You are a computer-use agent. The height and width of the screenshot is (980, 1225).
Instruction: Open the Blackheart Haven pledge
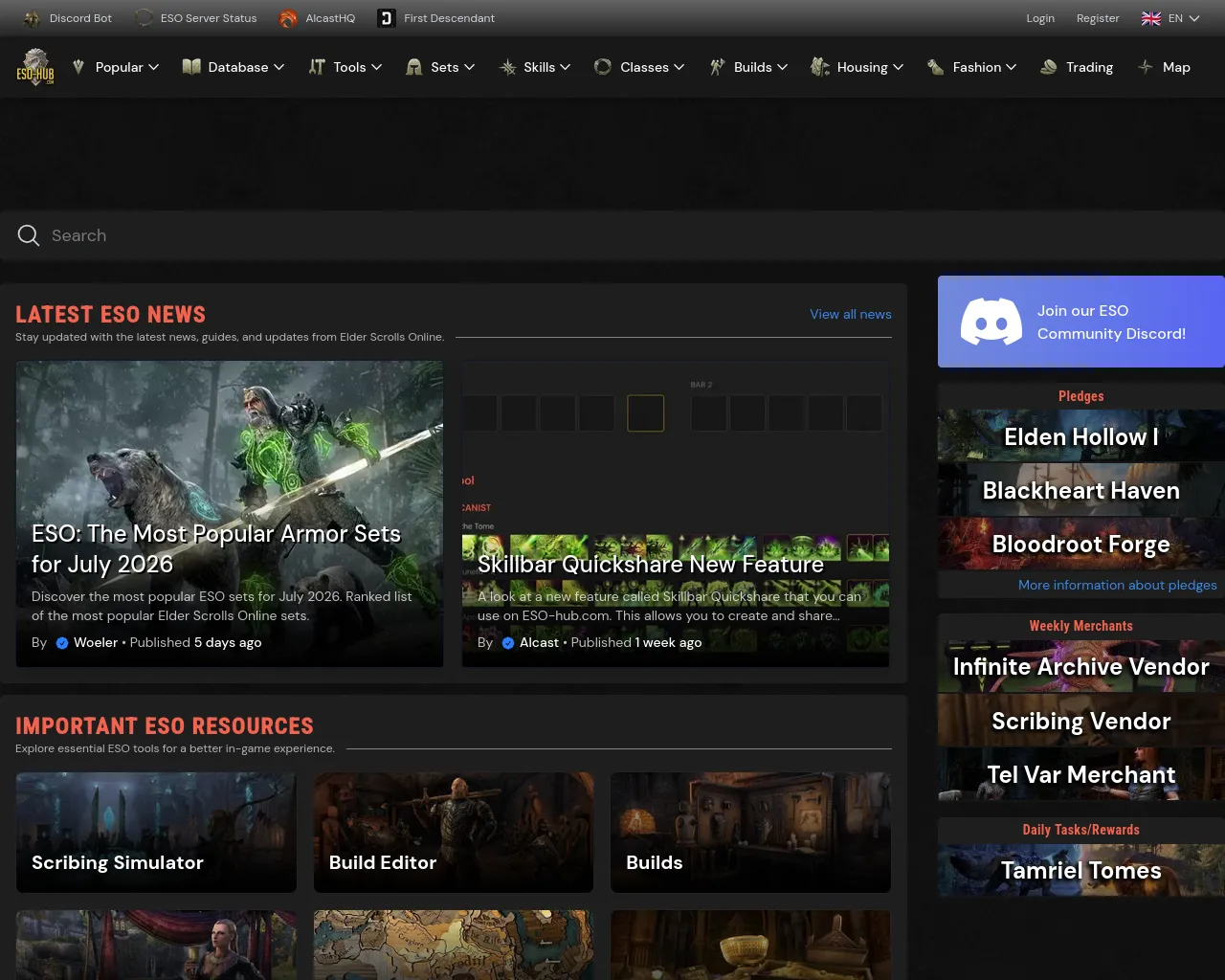(x=1081, y=490)
